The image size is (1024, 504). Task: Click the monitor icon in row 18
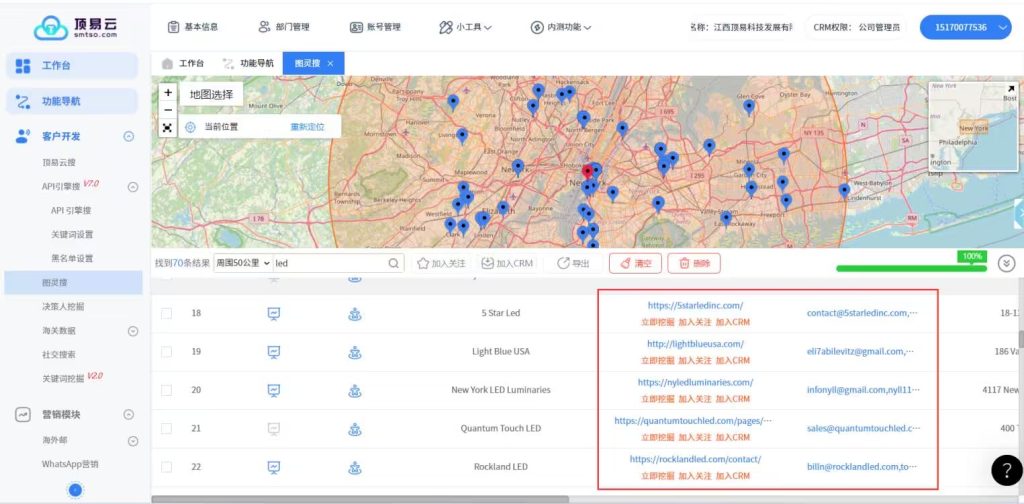[x=273, y=313]
